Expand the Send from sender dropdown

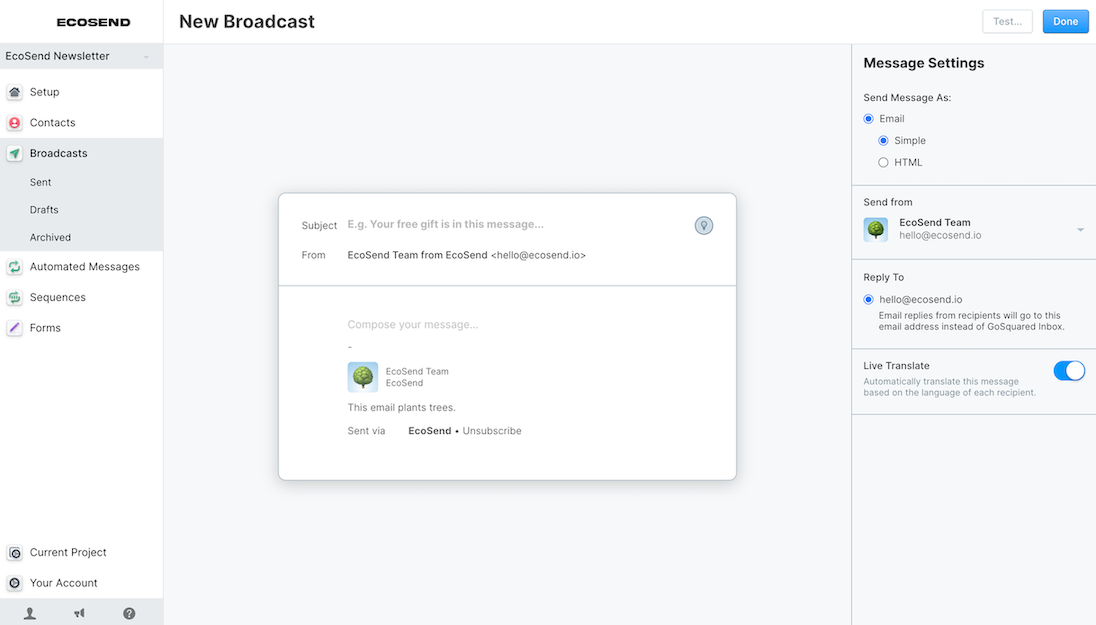(x=1081, y=229)
